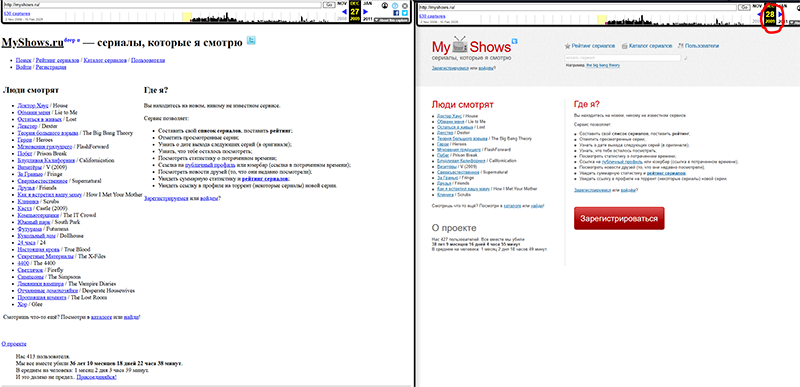Screen dimensions: 800x387
Task: Open the show link beside 'The IT Crowd'
Action: point(38,215)
